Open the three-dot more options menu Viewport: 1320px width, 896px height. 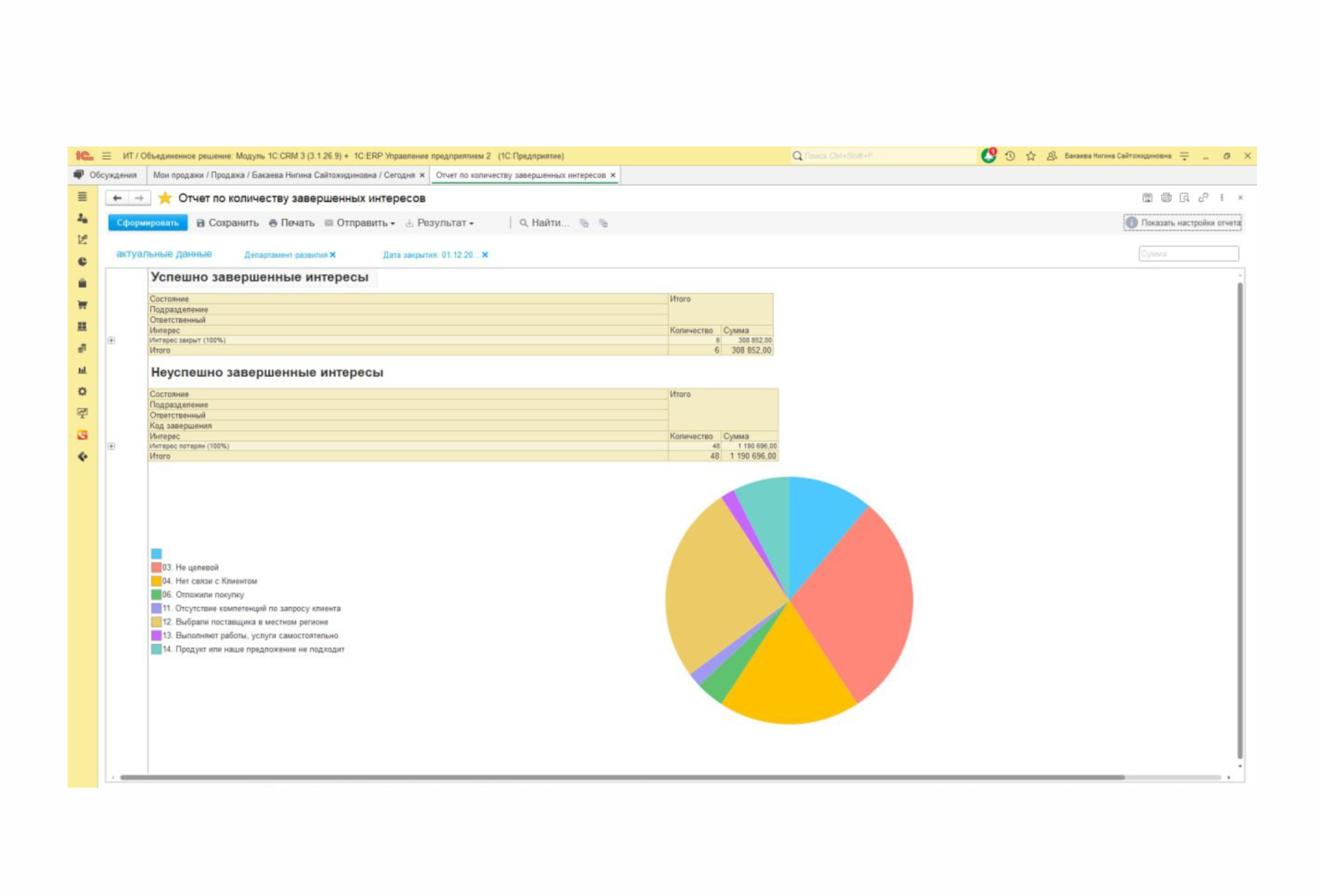(1222, 198)
